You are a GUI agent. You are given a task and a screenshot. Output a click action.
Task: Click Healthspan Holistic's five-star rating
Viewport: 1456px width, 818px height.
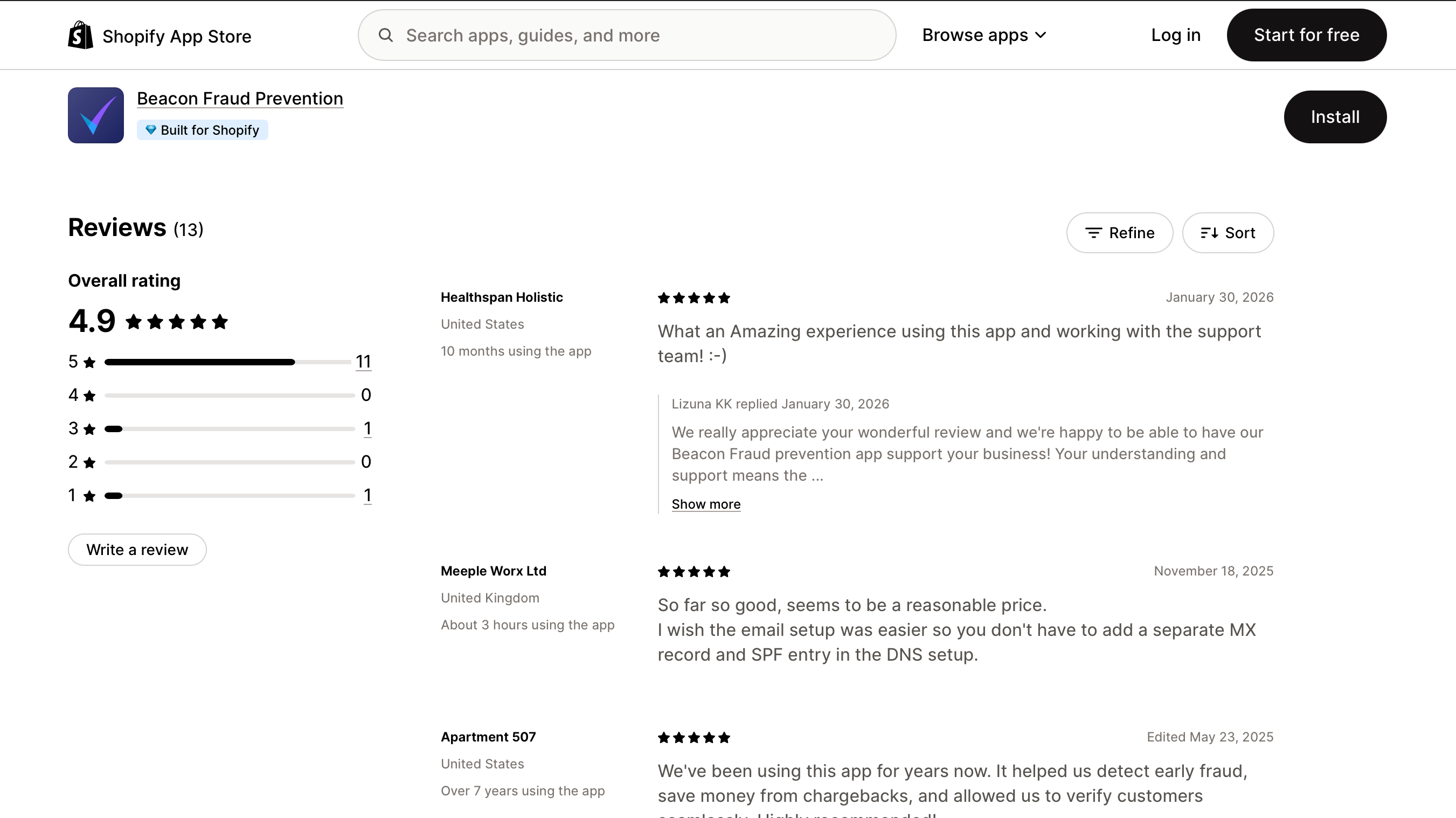pos(694,298)
